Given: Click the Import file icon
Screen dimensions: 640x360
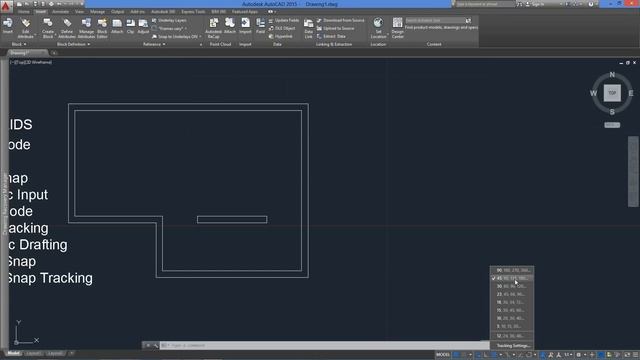Looking at the screenshot, I should coord(245,25).
